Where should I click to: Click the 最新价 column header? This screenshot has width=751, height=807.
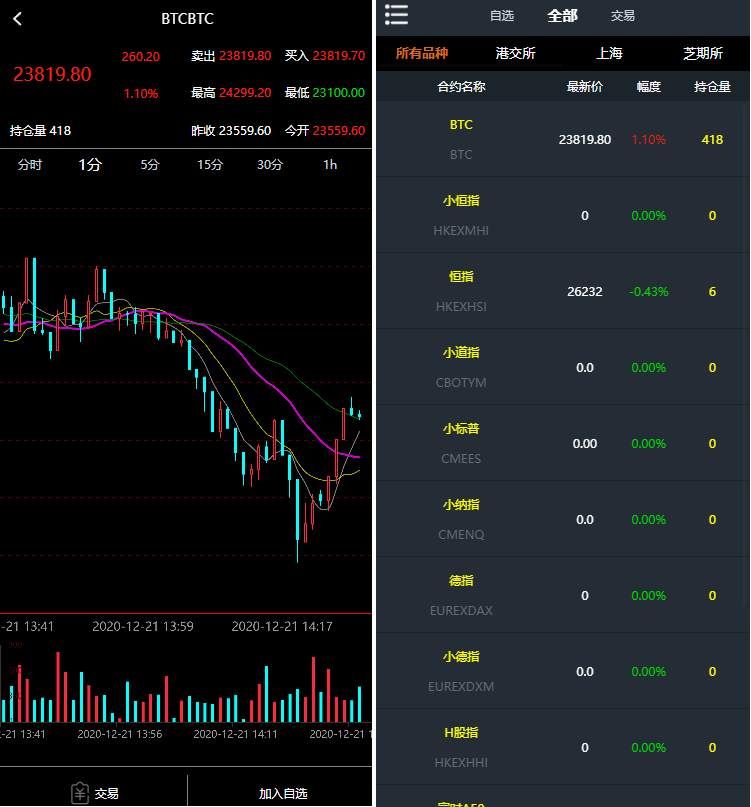tap(585, 86)
